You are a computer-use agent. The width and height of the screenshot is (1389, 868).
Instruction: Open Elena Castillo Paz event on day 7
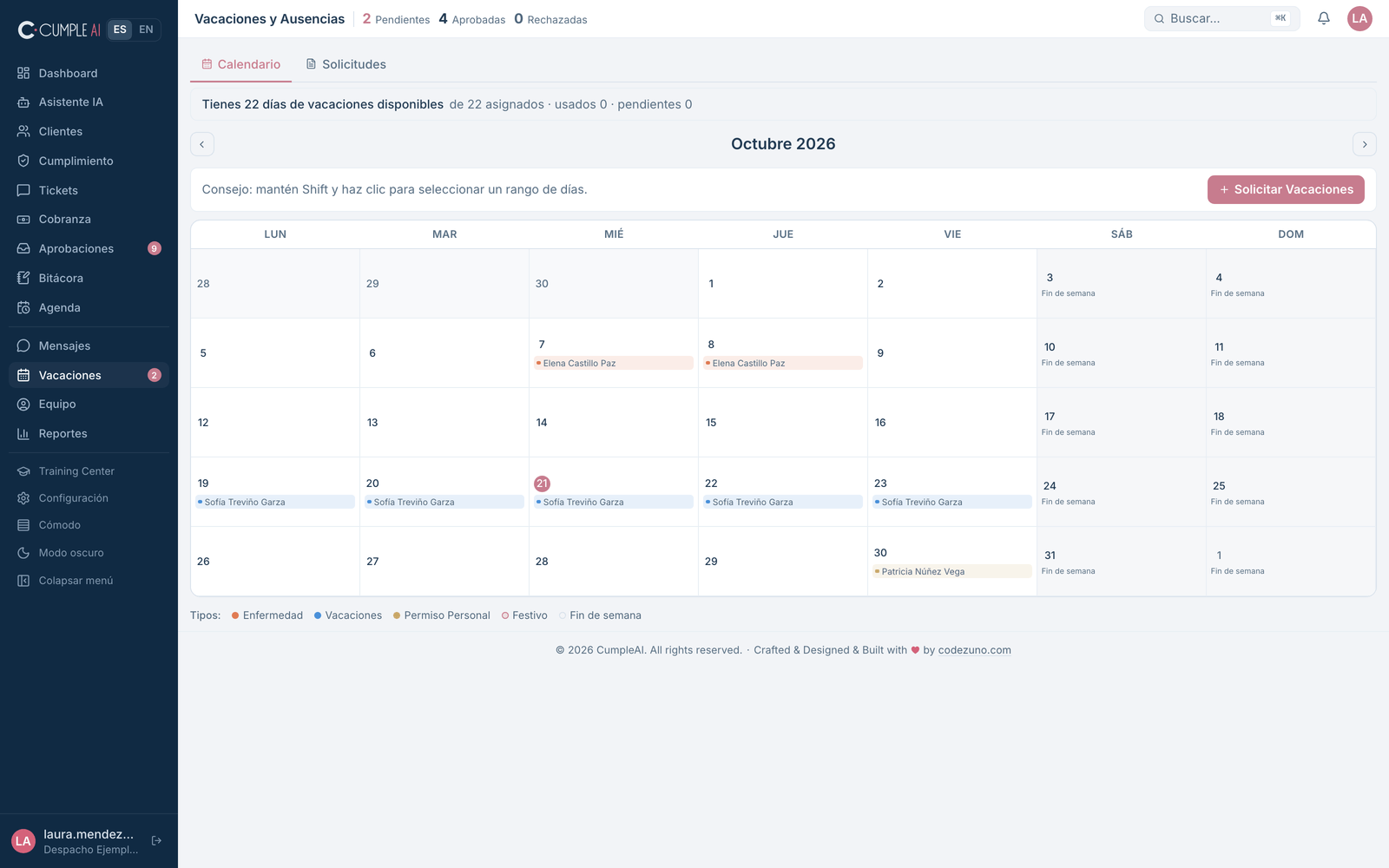614,363
